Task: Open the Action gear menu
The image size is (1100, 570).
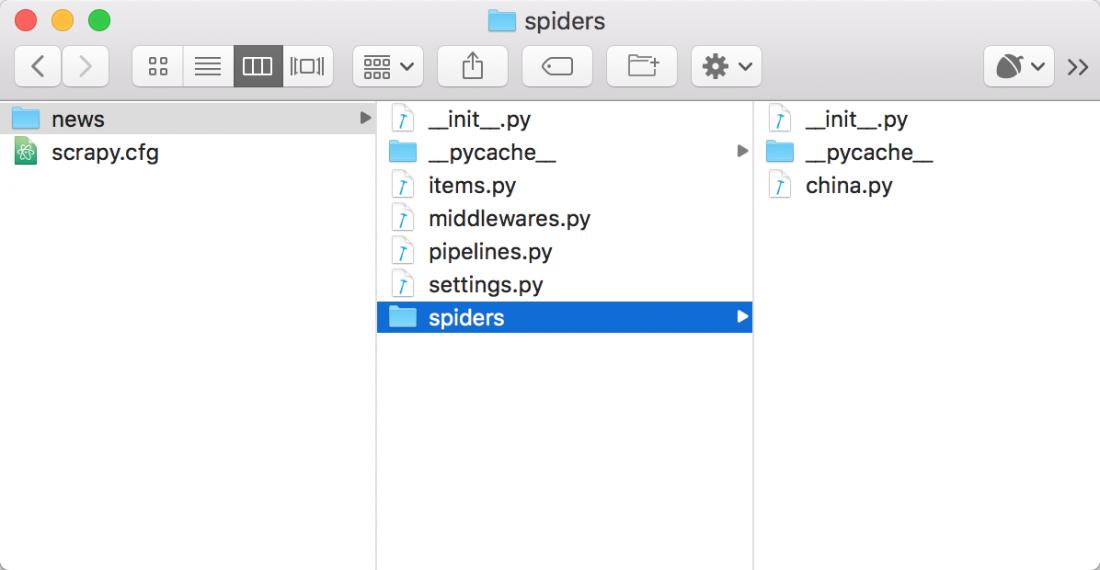Action: [x=726, y=67]
